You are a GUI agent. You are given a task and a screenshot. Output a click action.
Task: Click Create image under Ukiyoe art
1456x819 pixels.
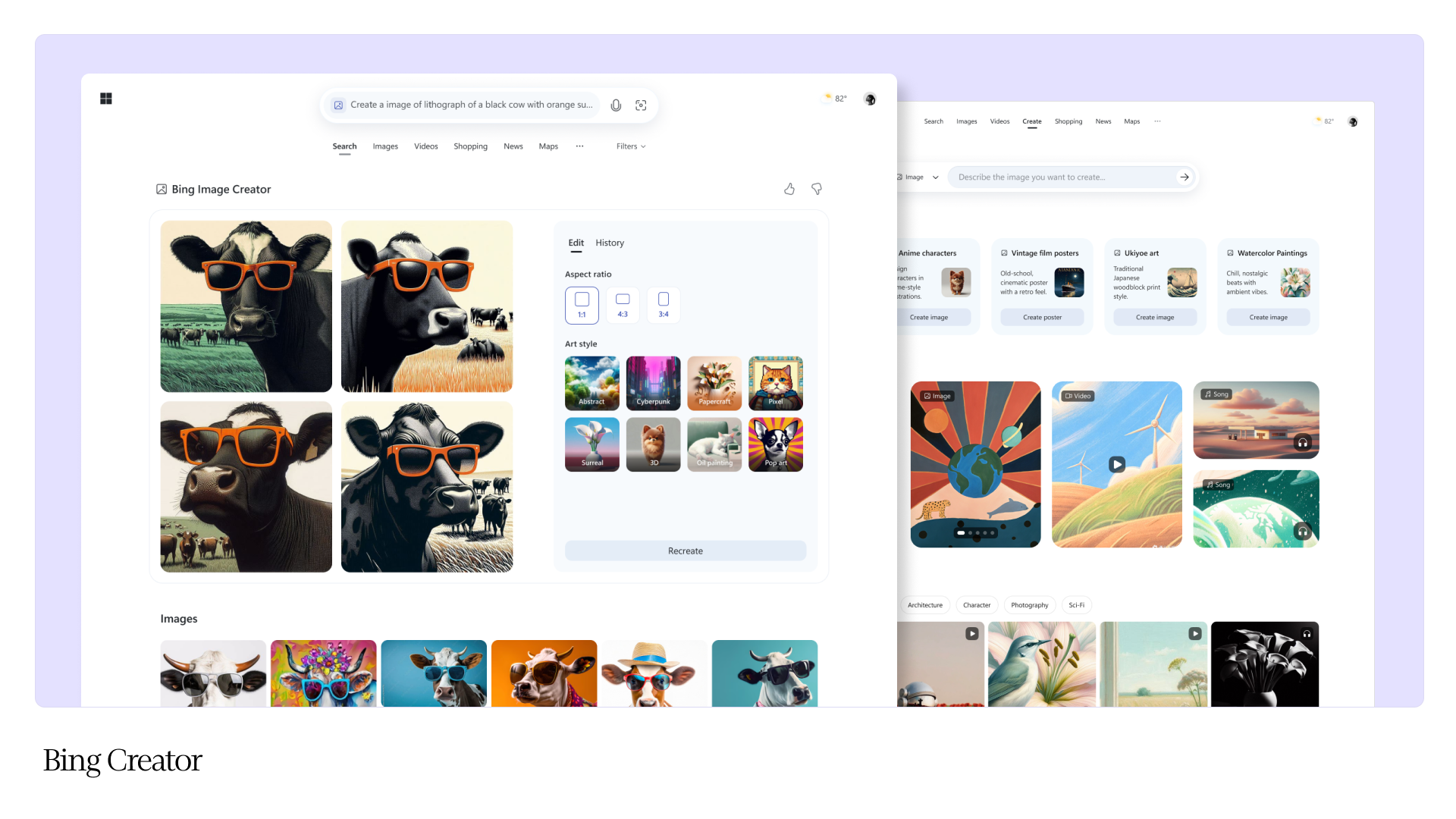click(x=1155, y=318)
